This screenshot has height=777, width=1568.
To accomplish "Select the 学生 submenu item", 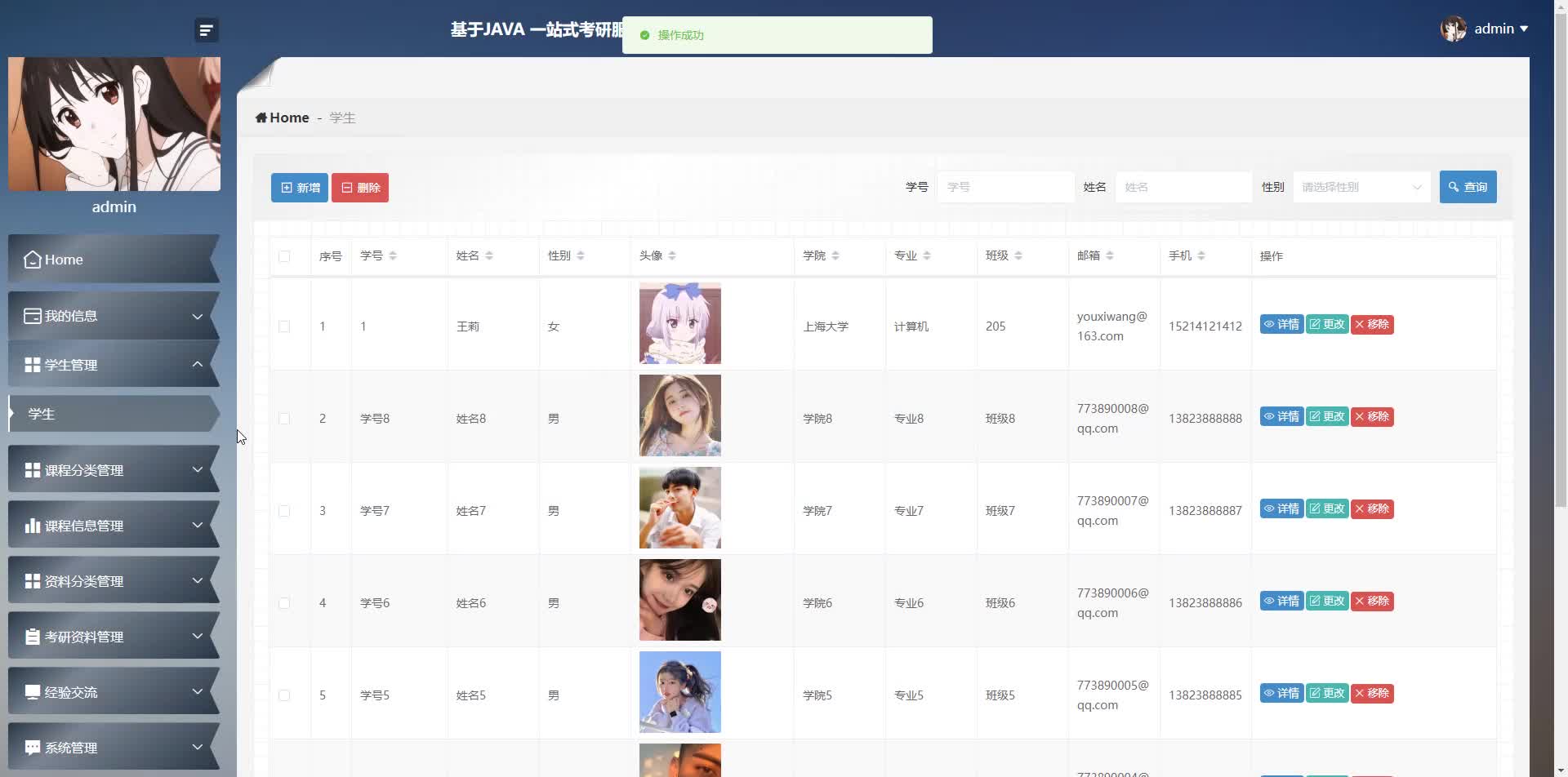I will pyautogui.click(x=114, y=414).
